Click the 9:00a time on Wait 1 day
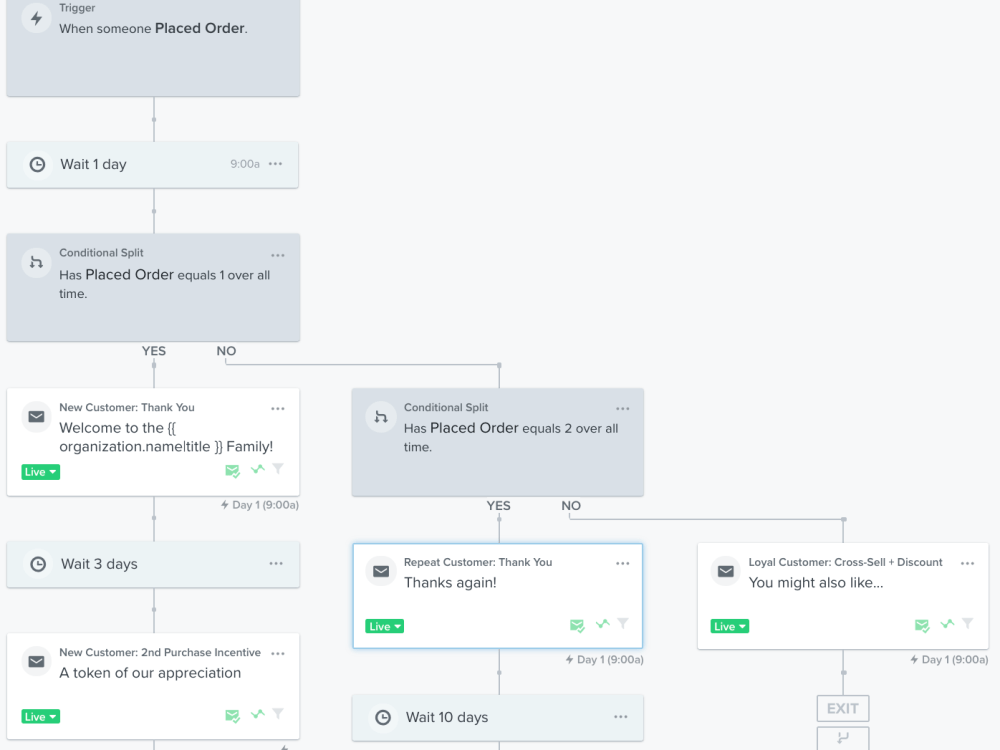Image resolution: width=1000 pixels, height=750 pixels. point(245,164)
